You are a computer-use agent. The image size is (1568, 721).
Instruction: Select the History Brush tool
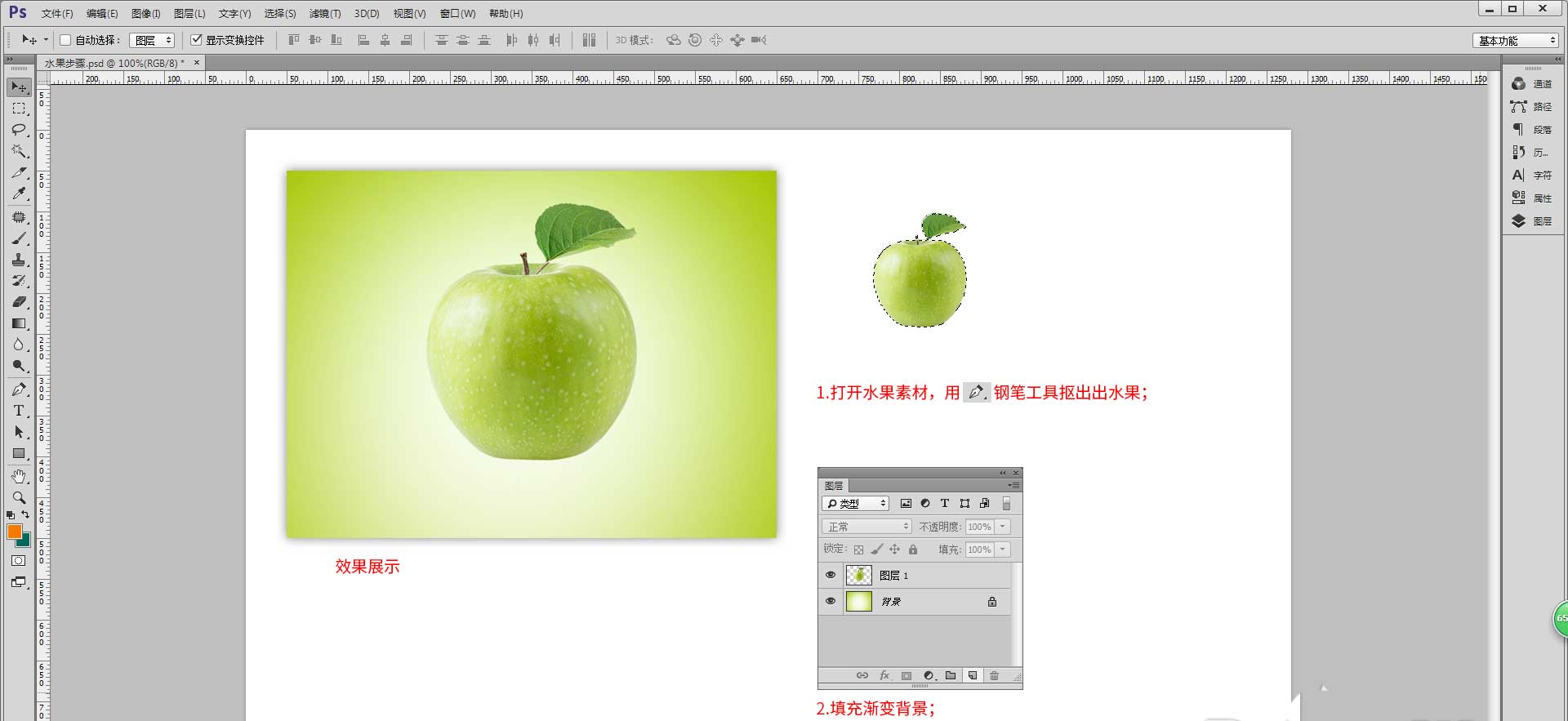19,281
